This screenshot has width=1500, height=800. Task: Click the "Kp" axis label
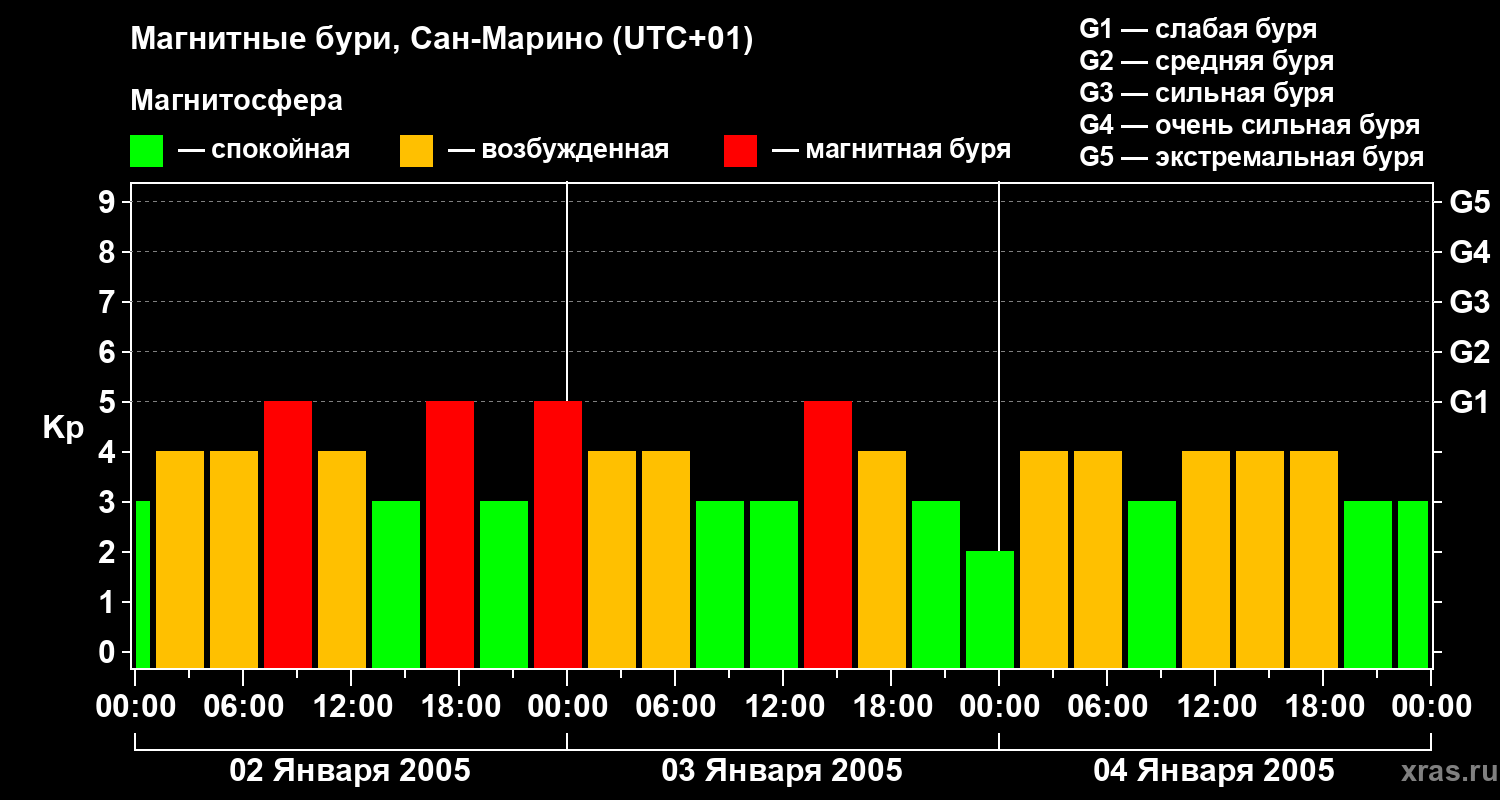(x=63, y=428)
